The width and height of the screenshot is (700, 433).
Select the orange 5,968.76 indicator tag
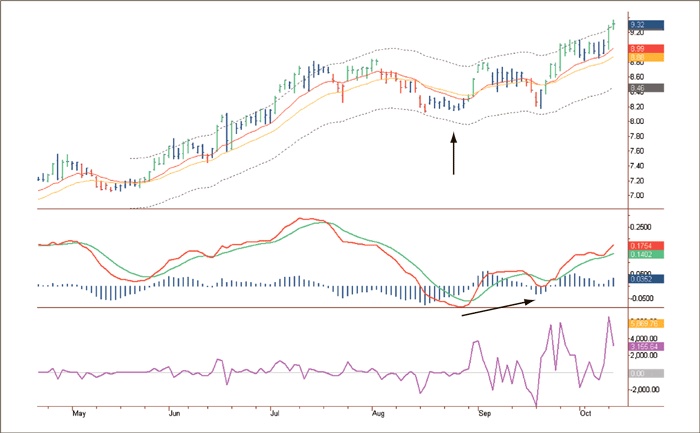[x=642, y=323]
